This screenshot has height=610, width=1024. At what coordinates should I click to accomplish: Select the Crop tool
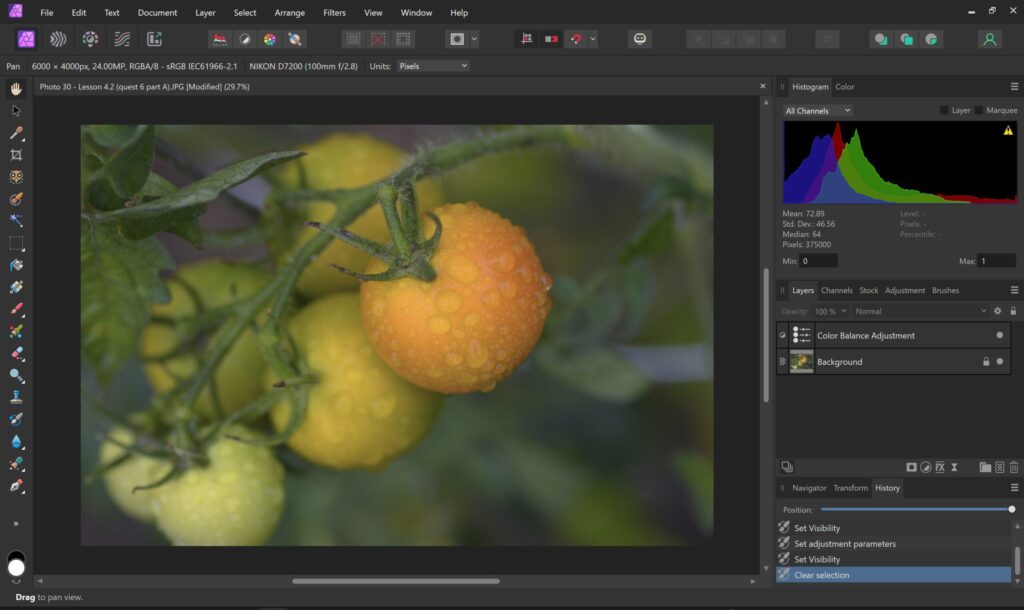[16, 155]
